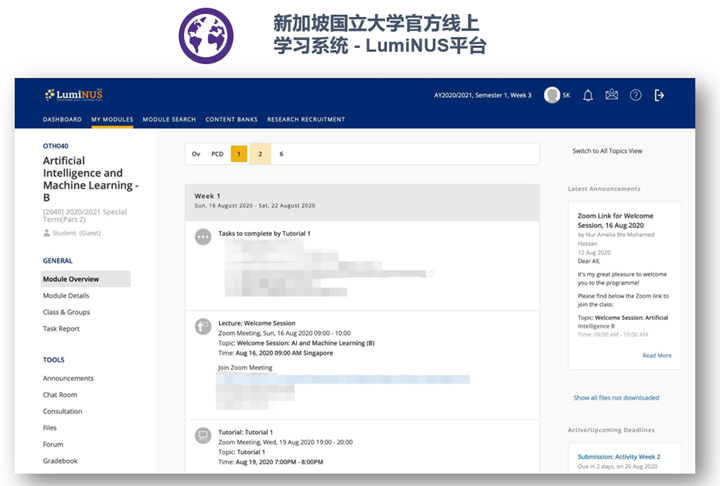Screen dimensions: 720x486
Task: Open Chat Room in sidebar
Action: (x=60, y=395)
